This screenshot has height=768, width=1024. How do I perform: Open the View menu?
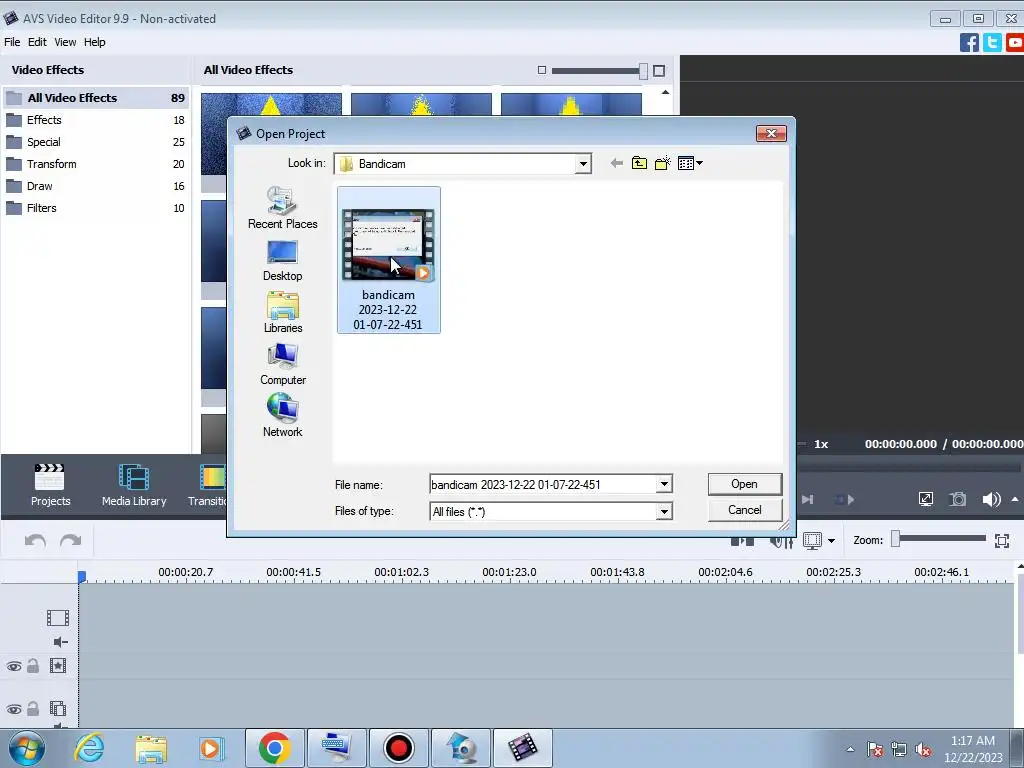click(65, 42)
